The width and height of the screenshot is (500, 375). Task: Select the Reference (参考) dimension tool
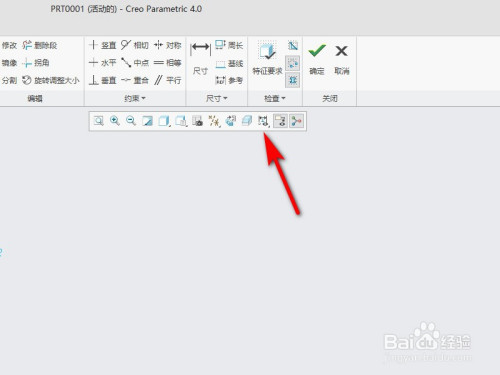(x=229, y=80)
